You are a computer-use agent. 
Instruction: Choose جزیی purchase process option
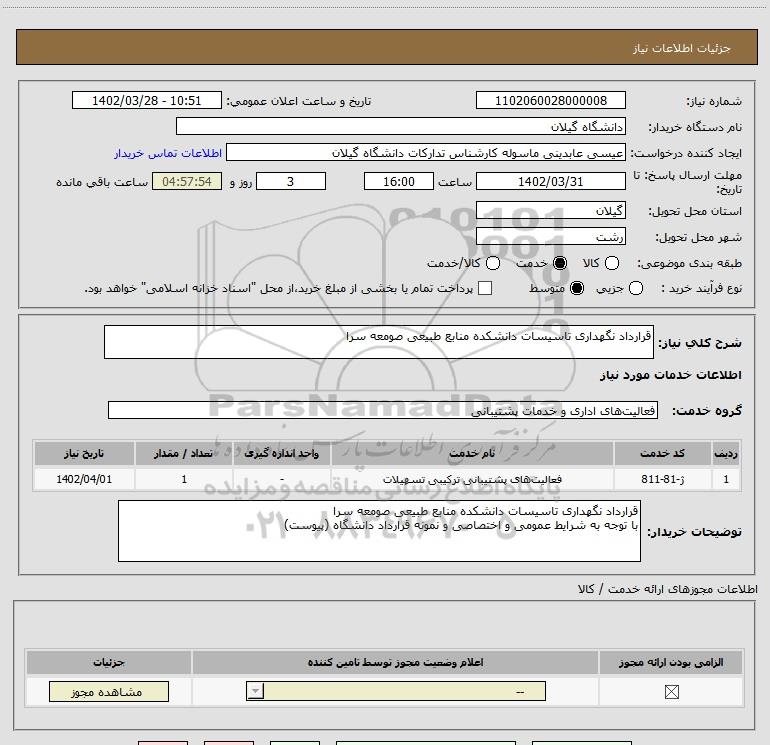[635, 288]
